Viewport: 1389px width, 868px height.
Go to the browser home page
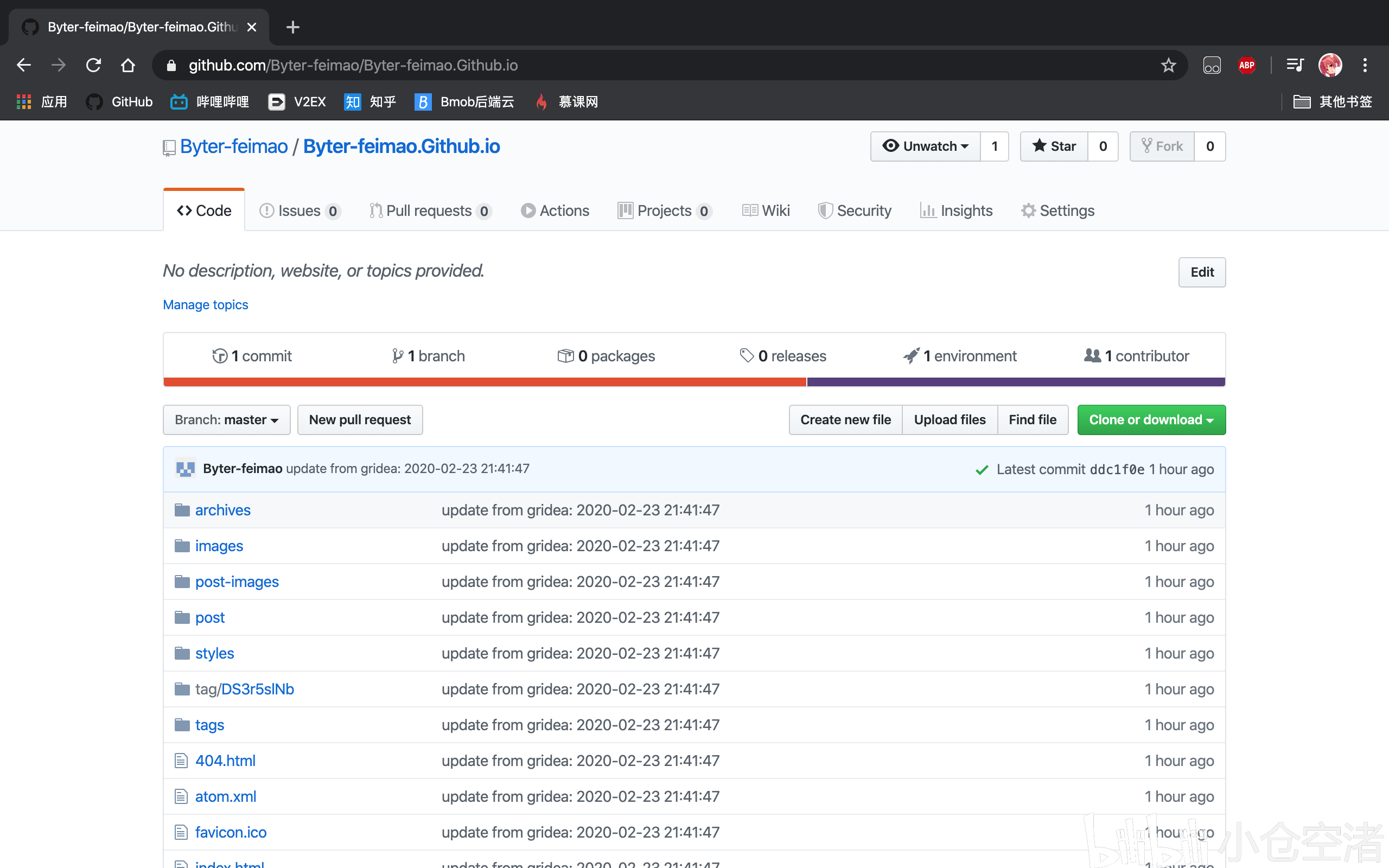tap(128, 65)
